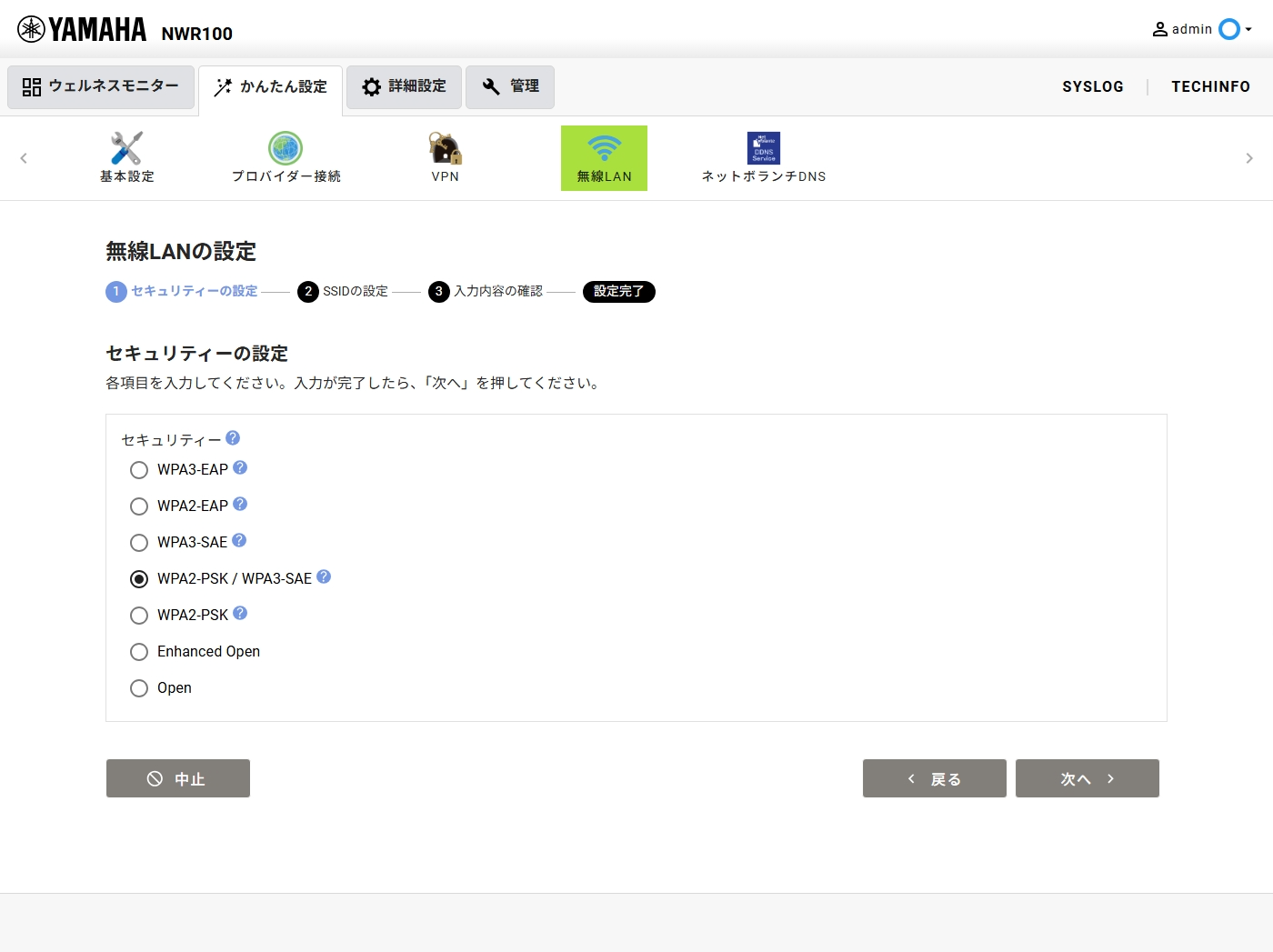Open the ウェルネスモニター tab

pos(101,86)
